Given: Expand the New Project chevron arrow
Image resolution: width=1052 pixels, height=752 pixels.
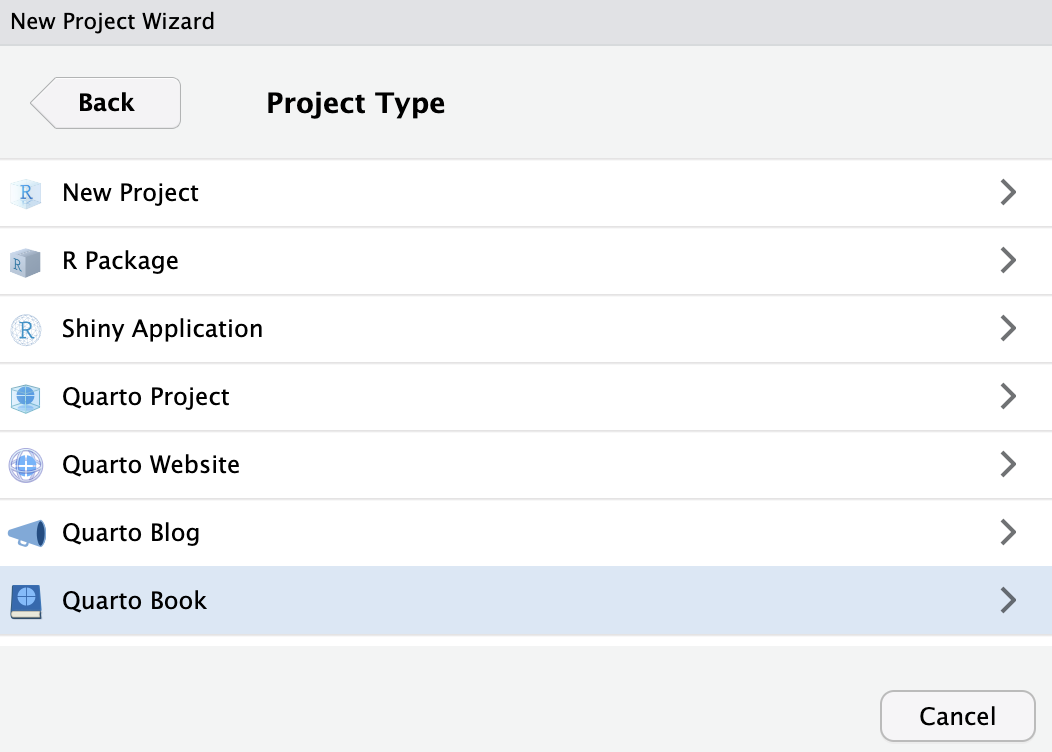Looking at the screenshot, I should pyautogui.click(x=1008, y=193).
